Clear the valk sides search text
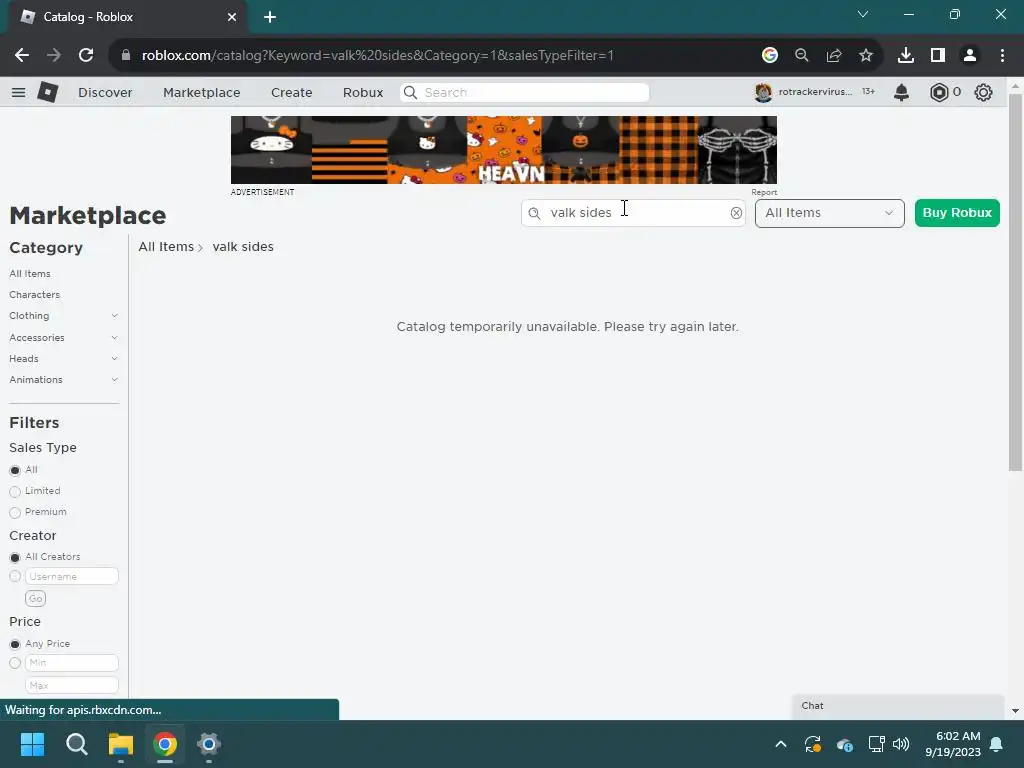The width and height of the screenshot is (1024, 768). pos(736,213)
